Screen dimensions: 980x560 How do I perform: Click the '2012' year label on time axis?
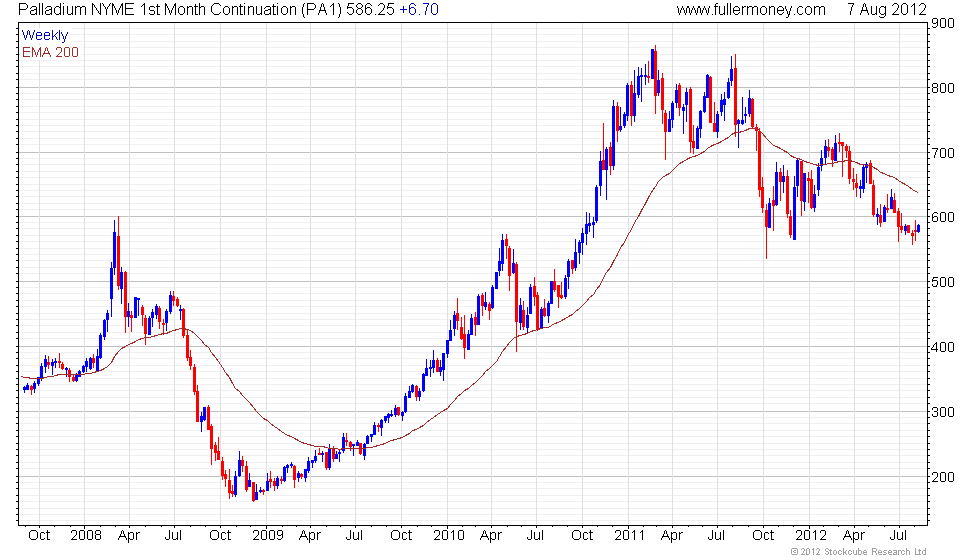[811, 536]
